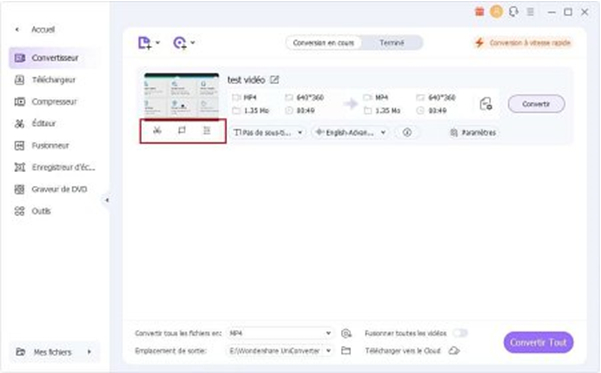Screen dimensions: 601x373
Task: Open Paramètres for the video
Action: click(x=473, y=133)
